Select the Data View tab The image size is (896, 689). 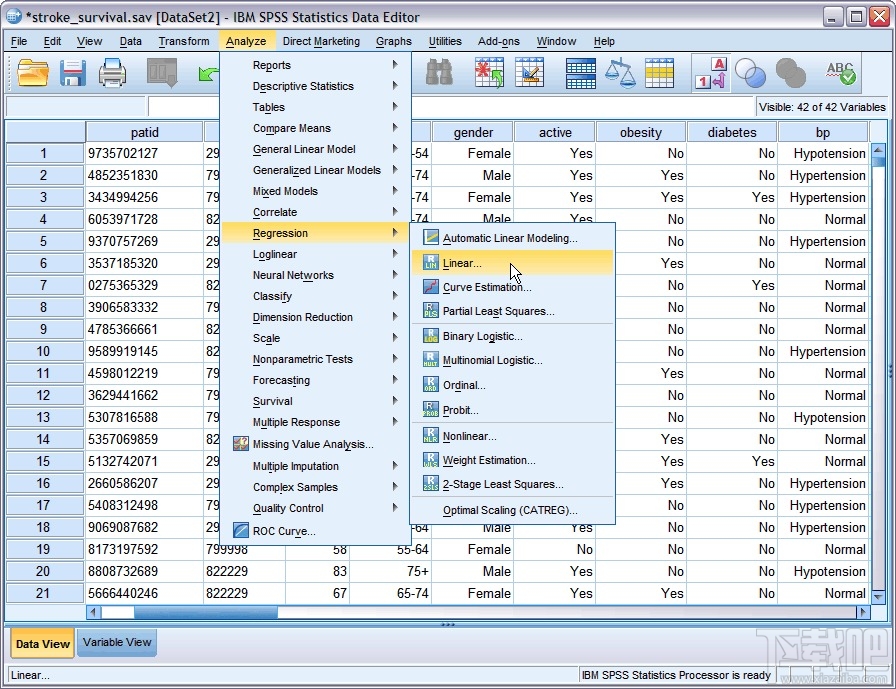pyautogui.click(x=41, y=643)
